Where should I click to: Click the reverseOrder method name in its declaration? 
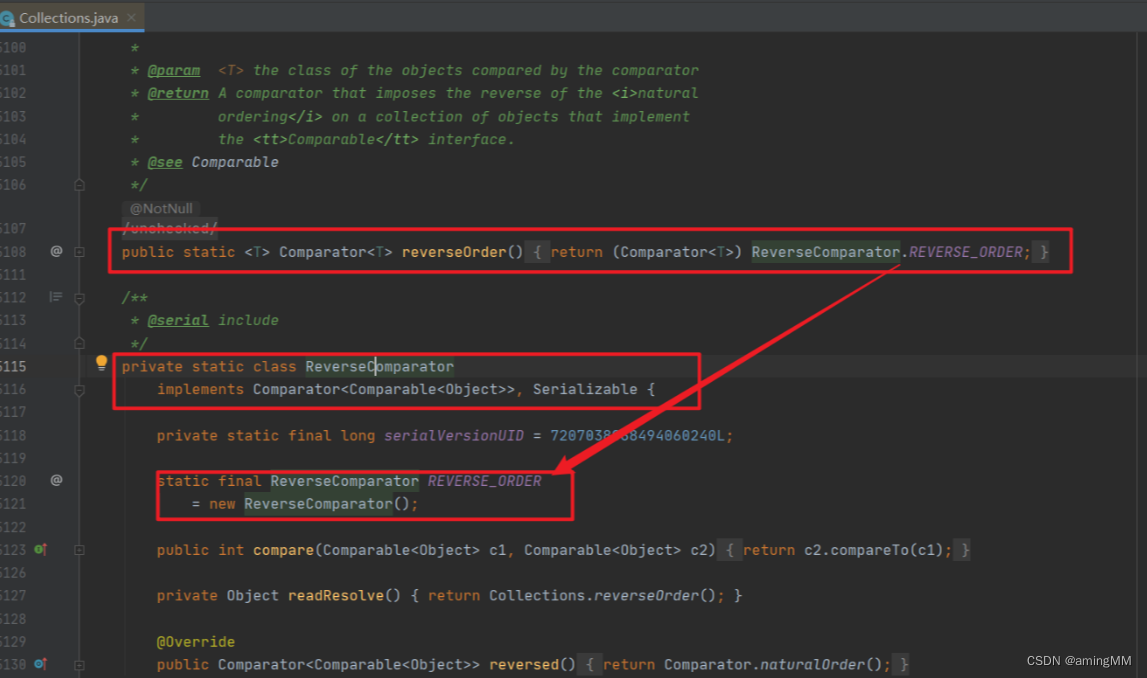point(454,252)
